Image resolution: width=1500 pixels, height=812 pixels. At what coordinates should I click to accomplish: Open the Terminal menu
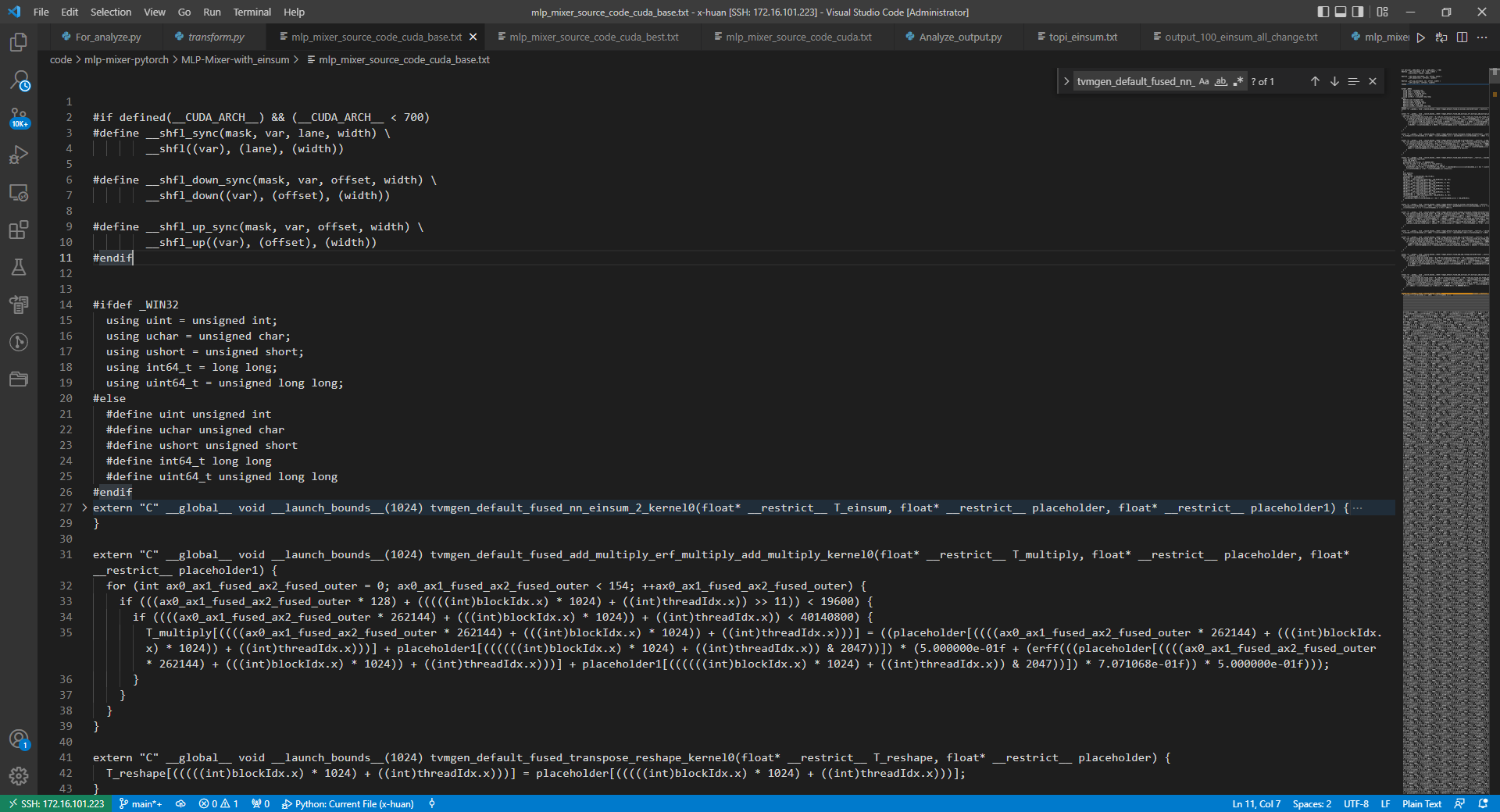click(252, 12)
